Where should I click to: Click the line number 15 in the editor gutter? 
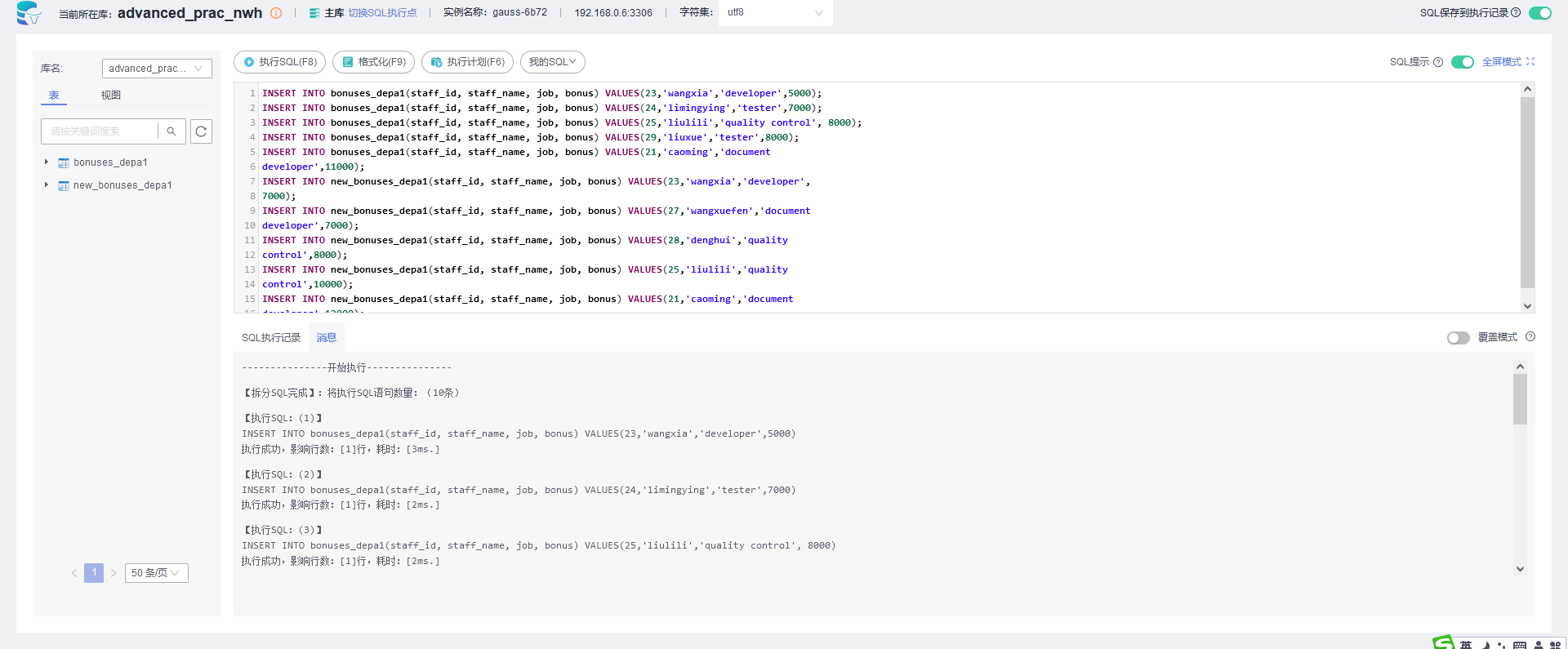coord(249,299)
